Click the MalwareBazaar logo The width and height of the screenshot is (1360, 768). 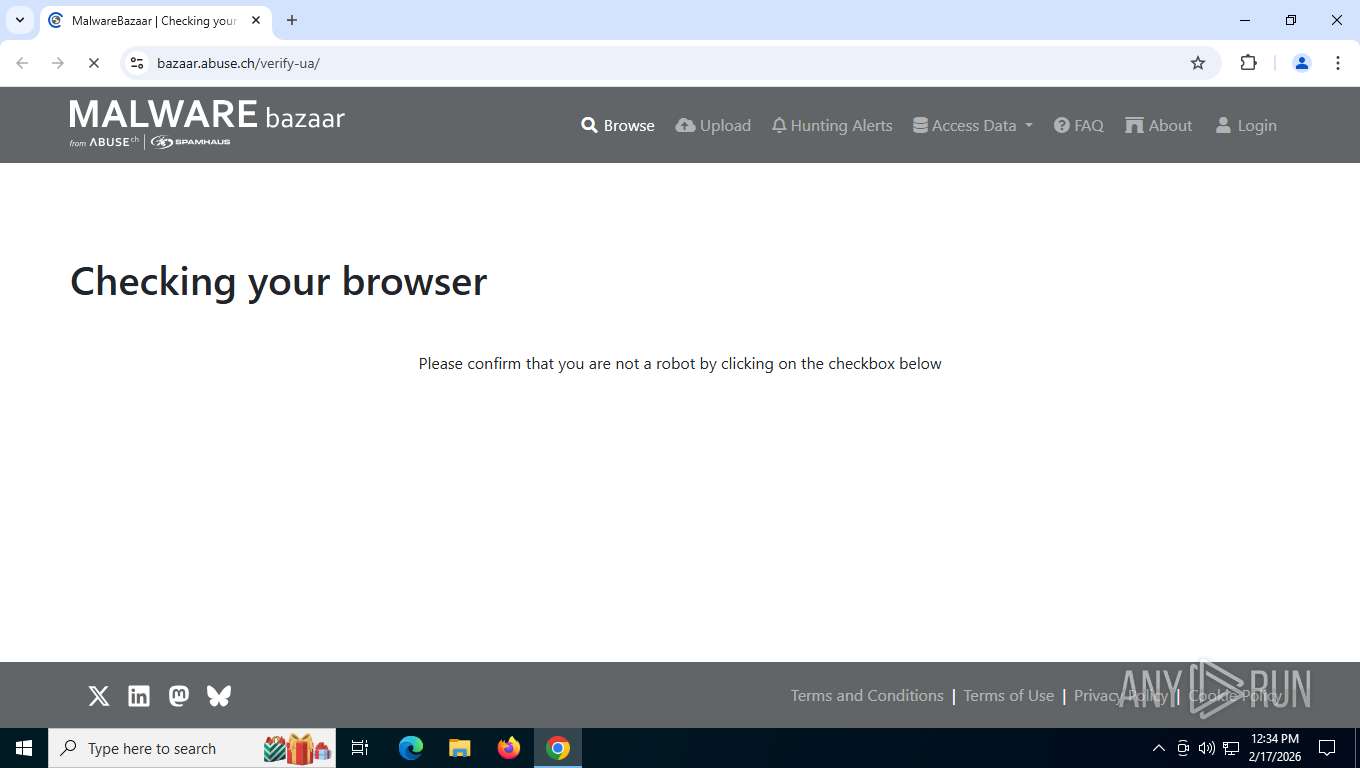(x=207, y=124)
